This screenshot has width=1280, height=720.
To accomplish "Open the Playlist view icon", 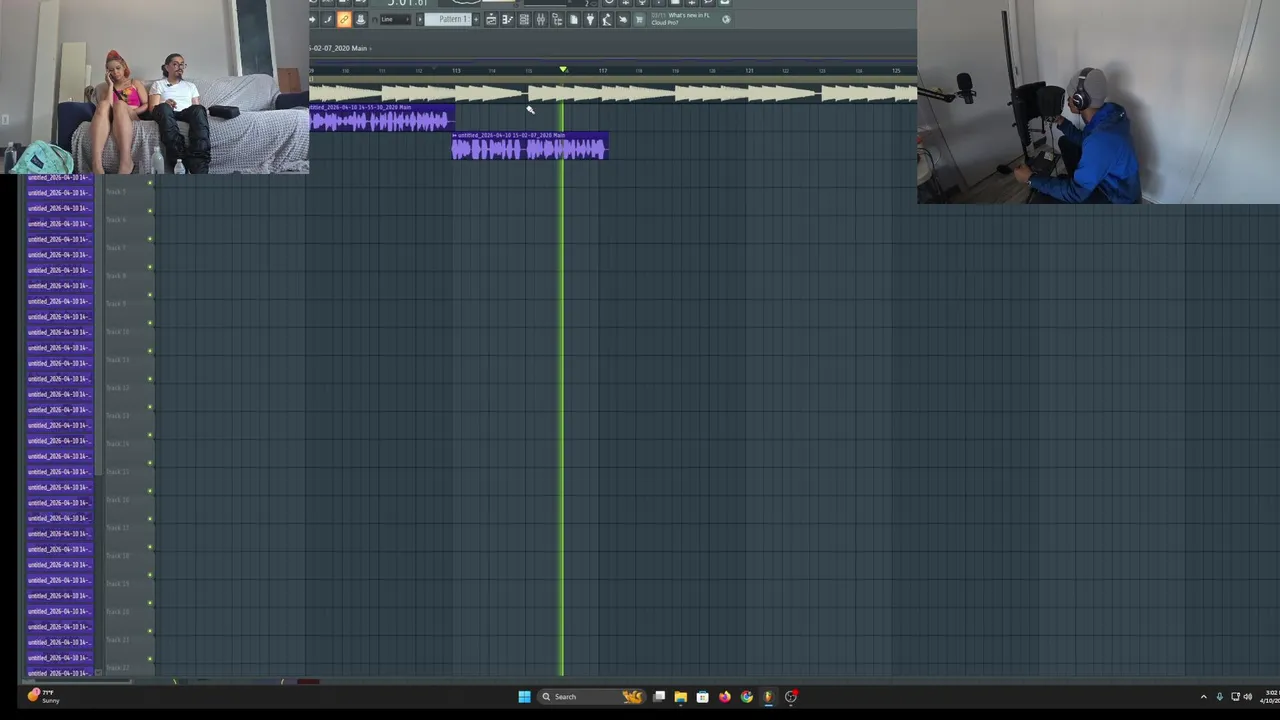I will (492, 19).
